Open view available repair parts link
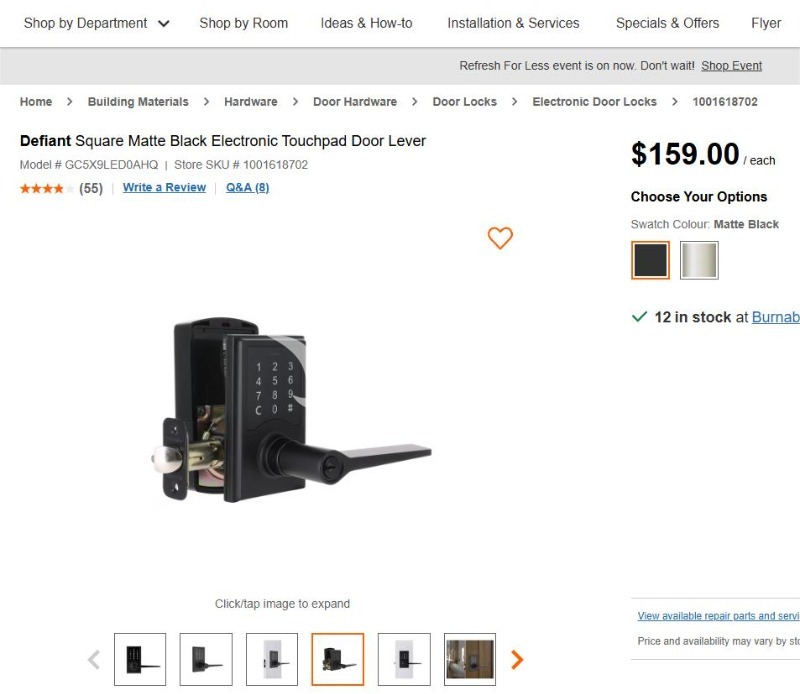 pyautogui.click(x=718, y=616)
